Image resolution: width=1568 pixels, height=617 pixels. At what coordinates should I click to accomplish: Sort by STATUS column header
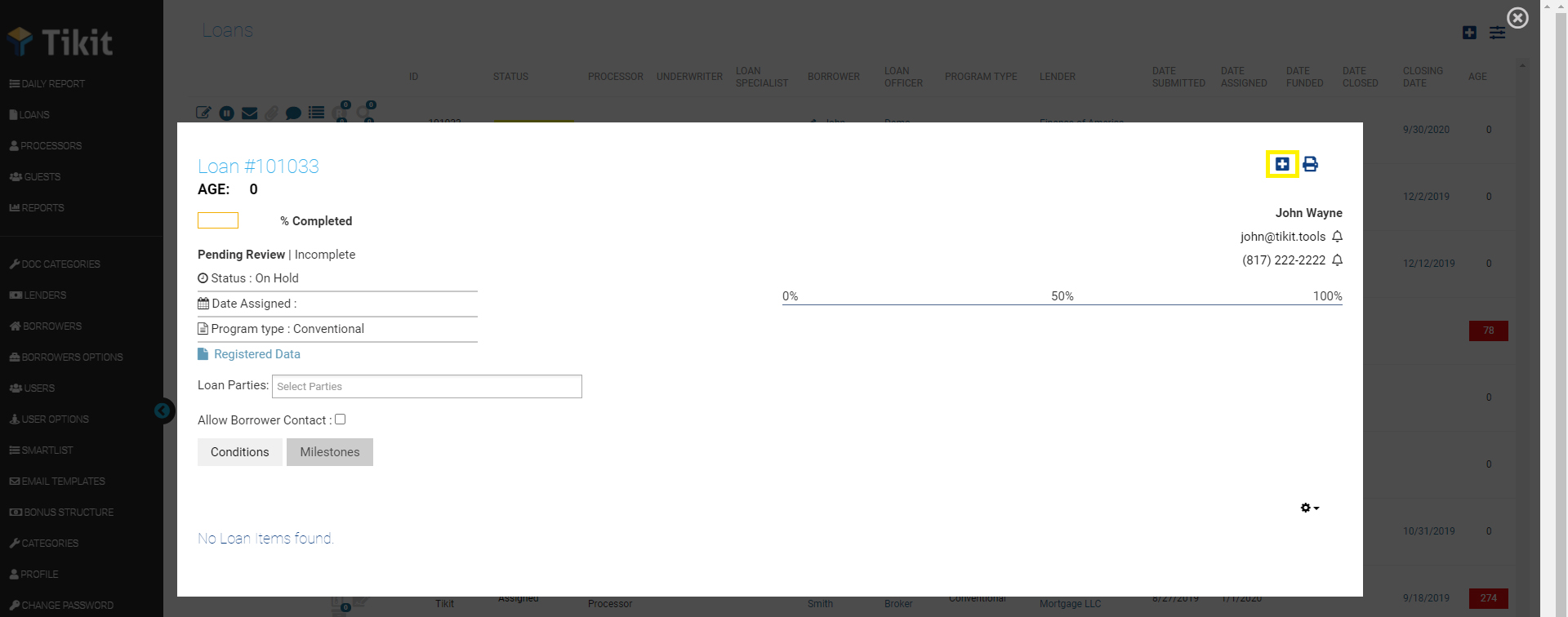click(510, 77)
